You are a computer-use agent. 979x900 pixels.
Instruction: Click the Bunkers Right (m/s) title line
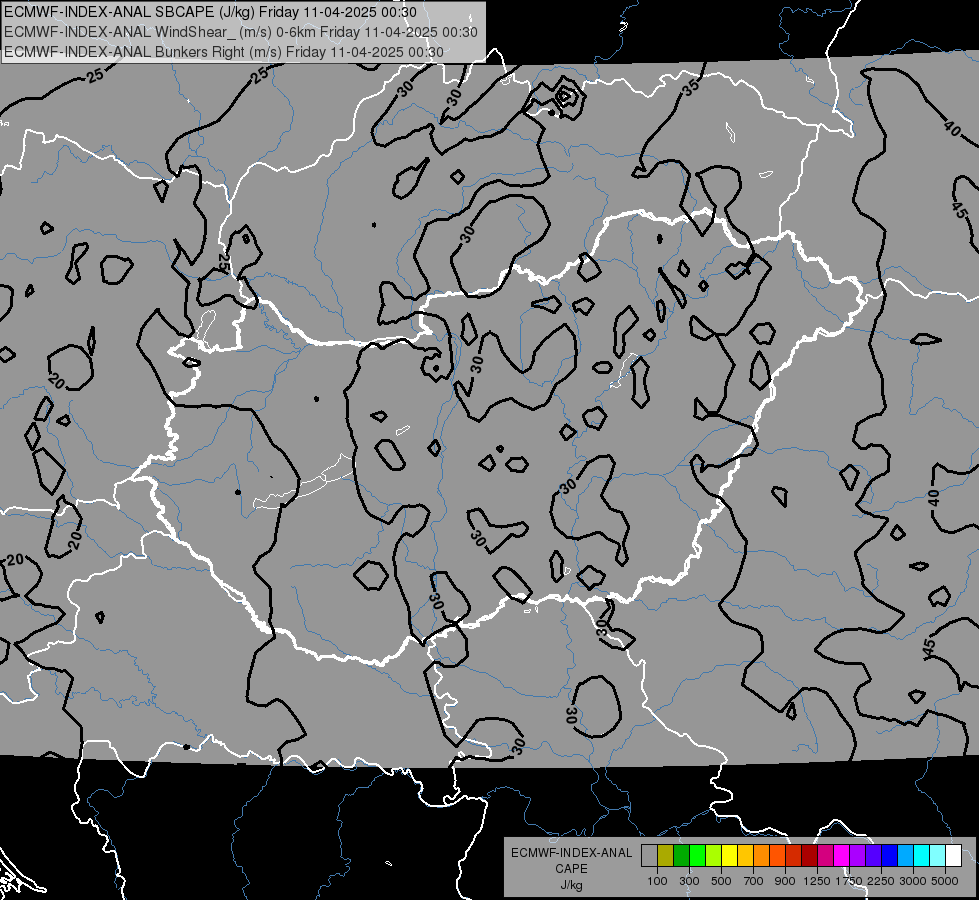[224, 52]
